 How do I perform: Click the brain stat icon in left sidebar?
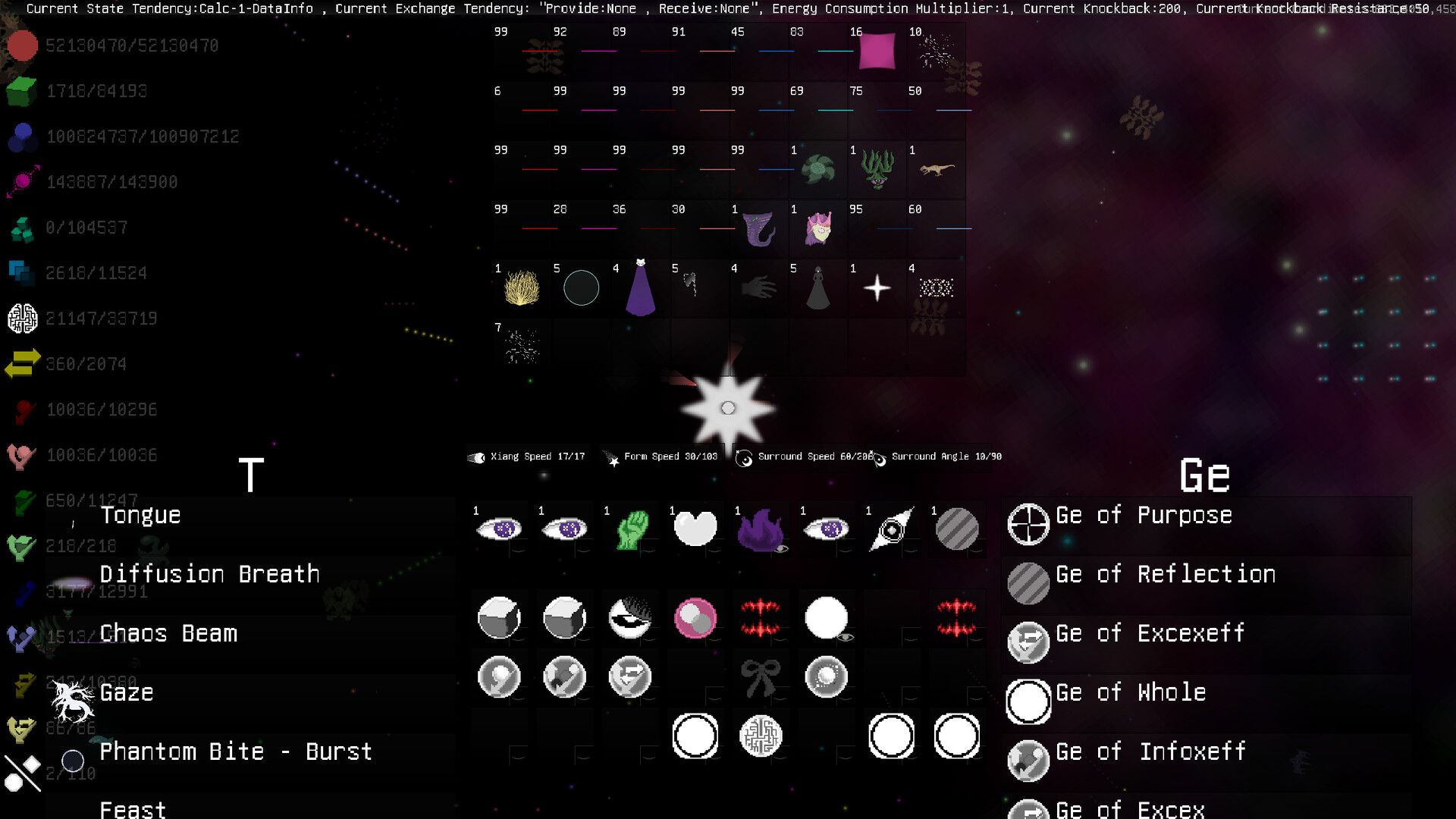coord(22,318)
